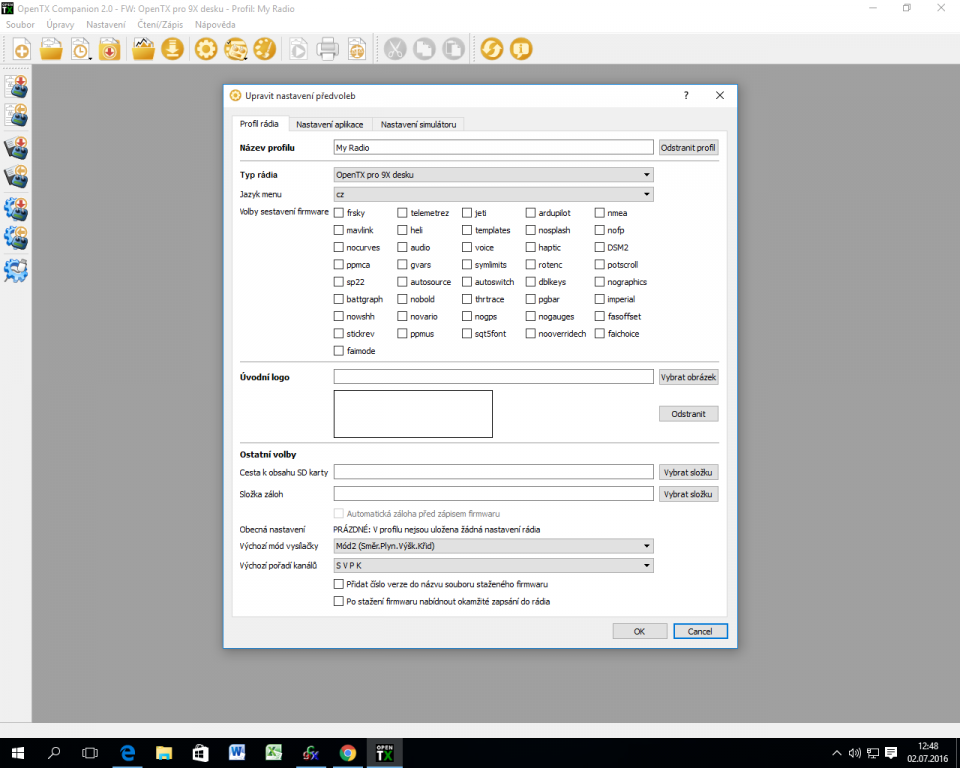Check the haptic build option
Screen dimensions: 960x768
[x=531, y=247]
